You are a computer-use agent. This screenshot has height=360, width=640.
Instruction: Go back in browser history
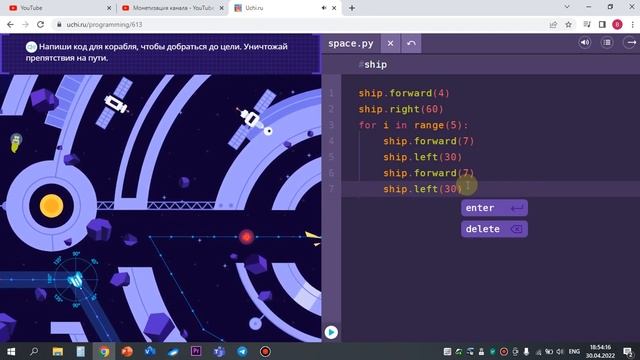[10, 24]
